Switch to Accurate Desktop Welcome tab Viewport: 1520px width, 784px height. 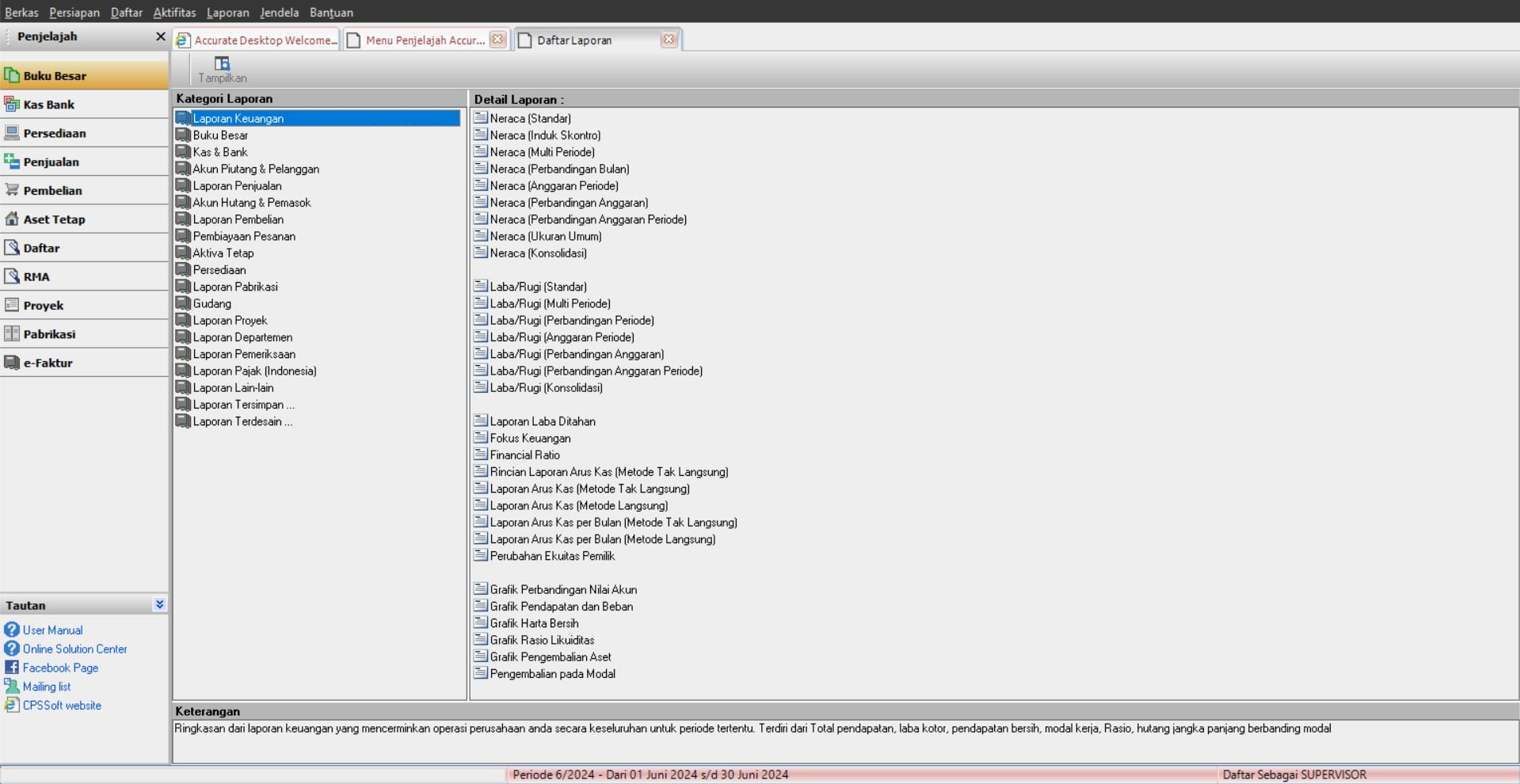click(x=257, y=40)
